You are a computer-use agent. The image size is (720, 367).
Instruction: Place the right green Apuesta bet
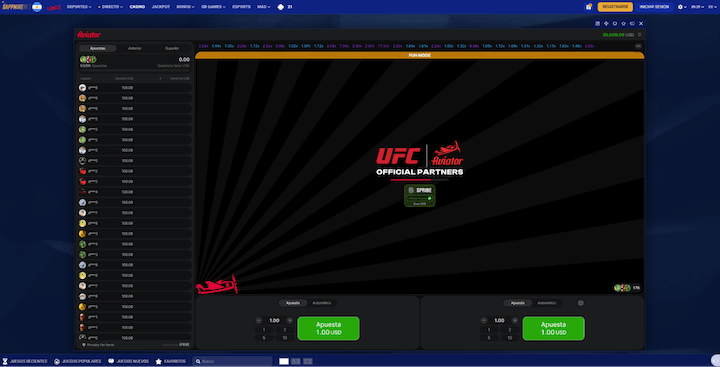click(553, 328)
